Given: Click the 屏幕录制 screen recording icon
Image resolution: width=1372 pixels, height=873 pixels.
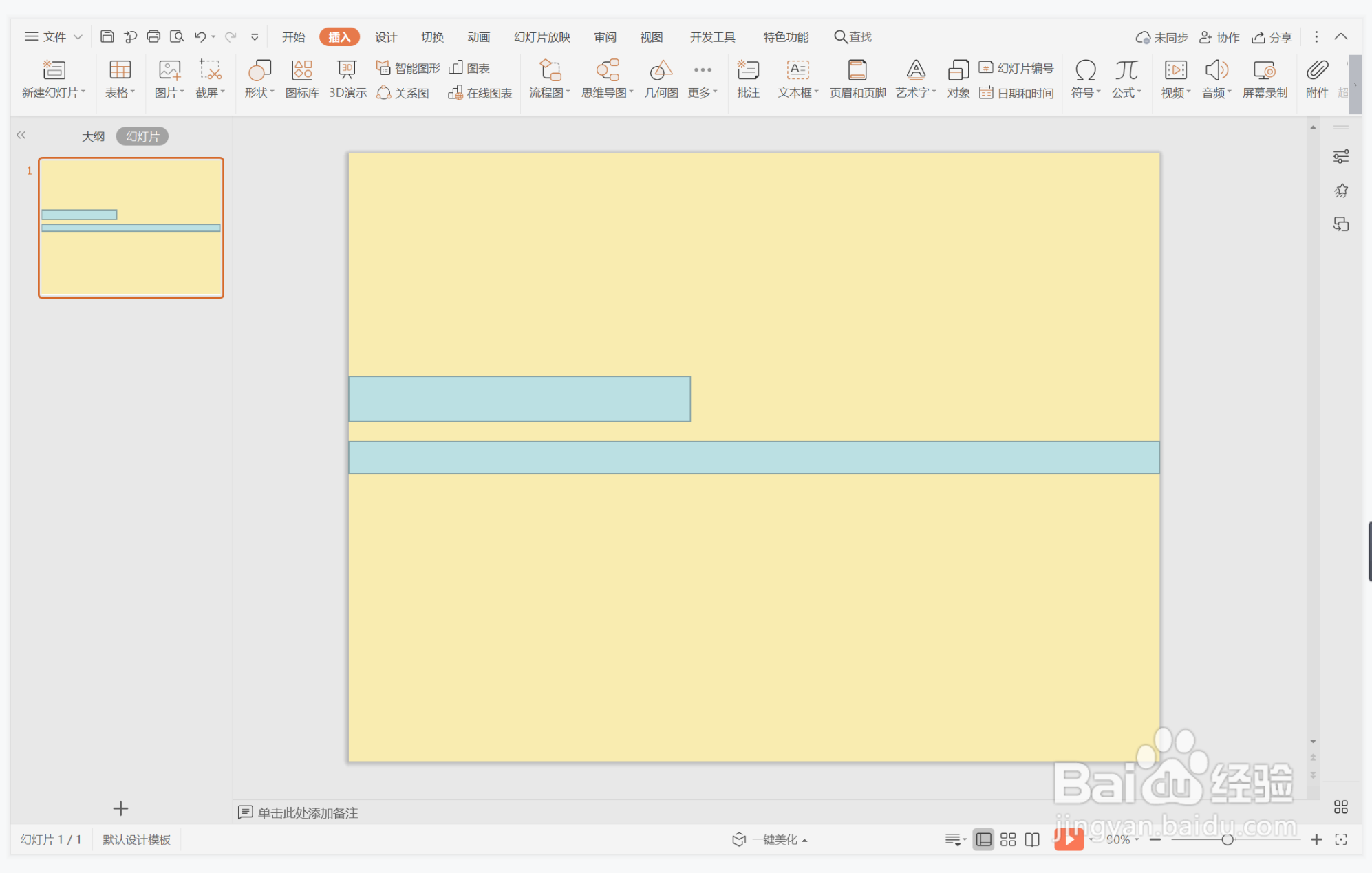Looking at the screenshot, I should [x=1265, y=78].
